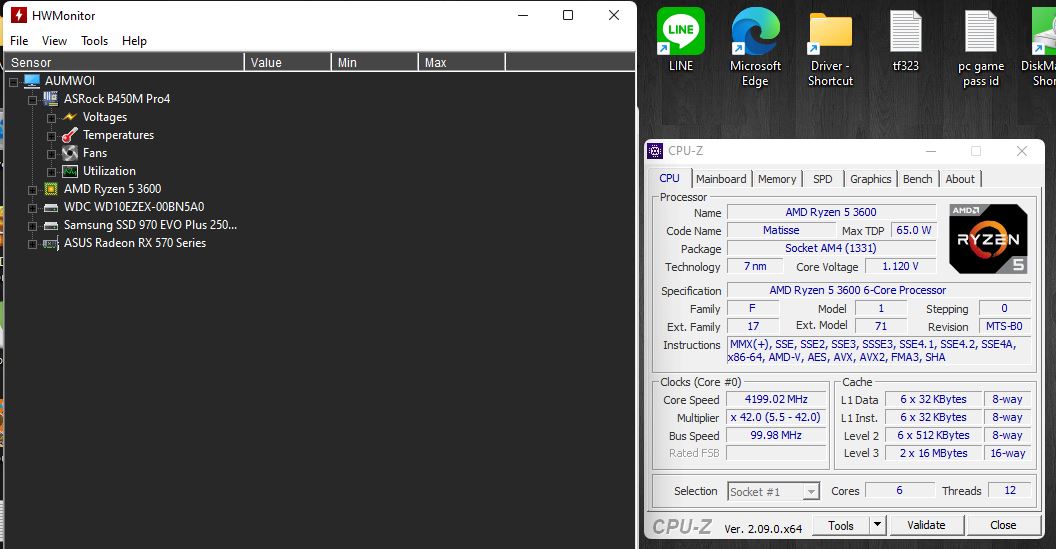Click the ASUS Radeon RX 570 card icon

tap(51, 243)
